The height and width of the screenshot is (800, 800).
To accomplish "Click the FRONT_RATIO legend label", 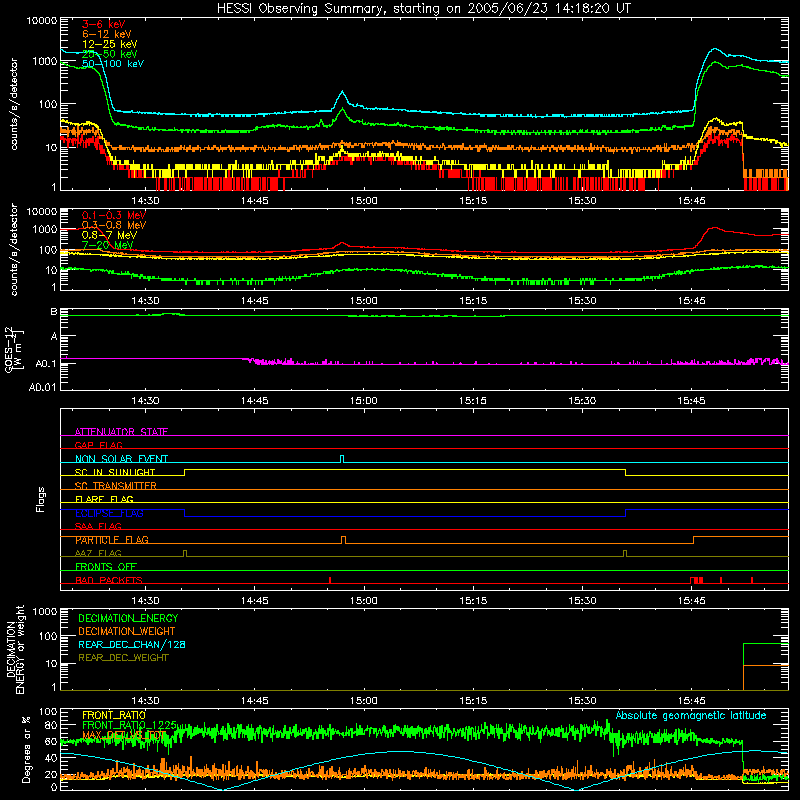I will pos(114,715).
